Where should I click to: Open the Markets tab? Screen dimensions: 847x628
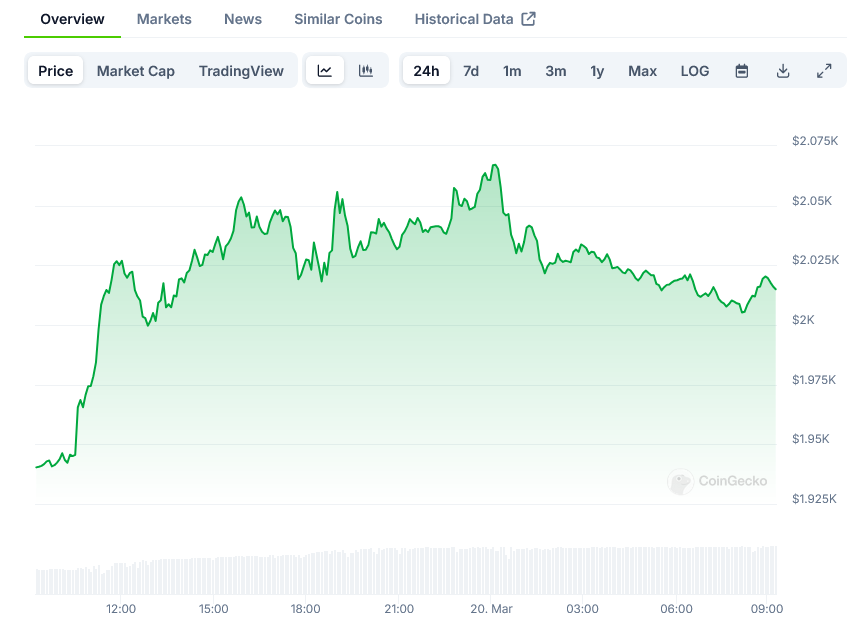[164, 19]
